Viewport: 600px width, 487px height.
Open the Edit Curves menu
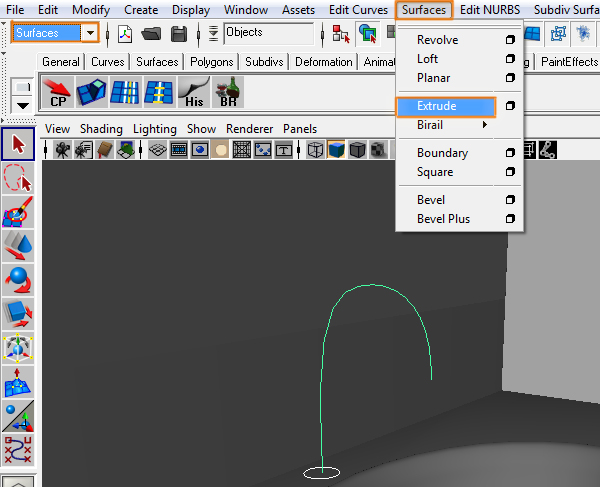(x=358, y=10)
